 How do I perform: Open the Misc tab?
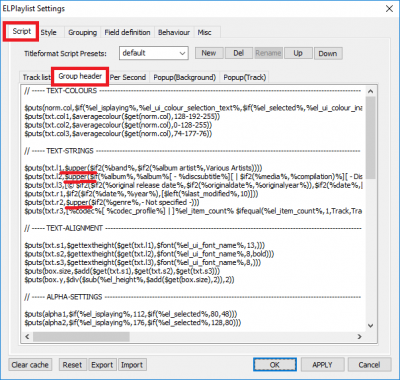tap(204, 33)
